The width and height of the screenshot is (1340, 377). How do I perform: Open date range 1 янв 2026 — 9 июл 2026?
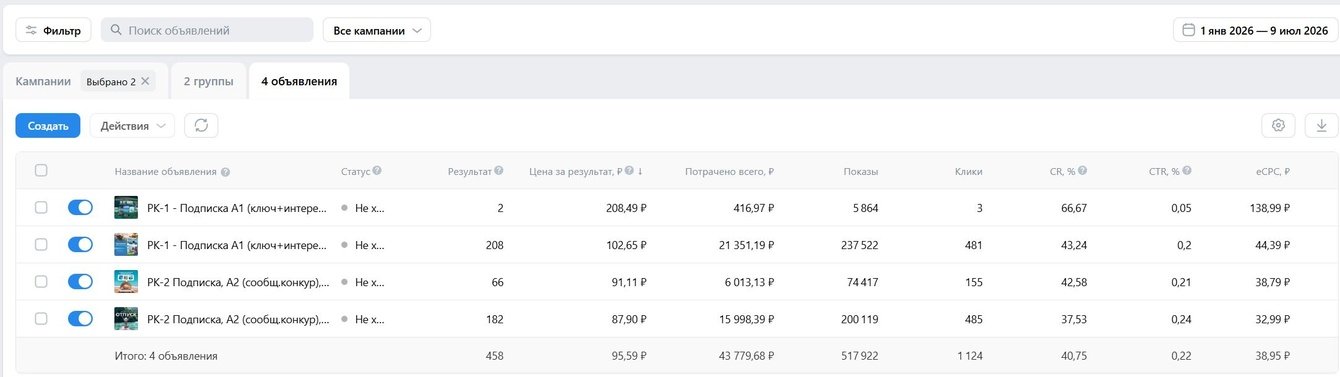[x=1256, y=30]
